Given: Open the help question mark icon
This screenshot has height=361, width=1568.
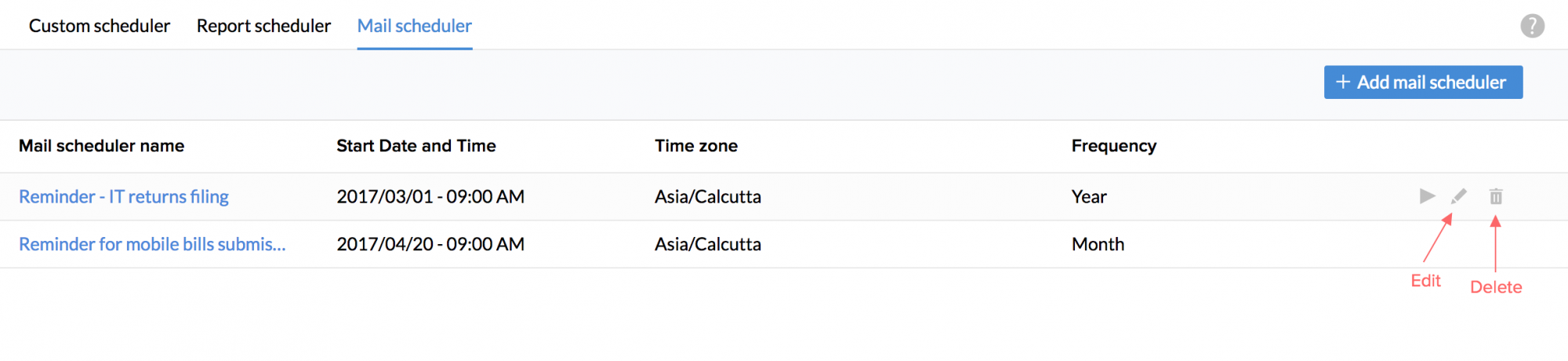Looking at the screenshot, I should pos(1532,26).
